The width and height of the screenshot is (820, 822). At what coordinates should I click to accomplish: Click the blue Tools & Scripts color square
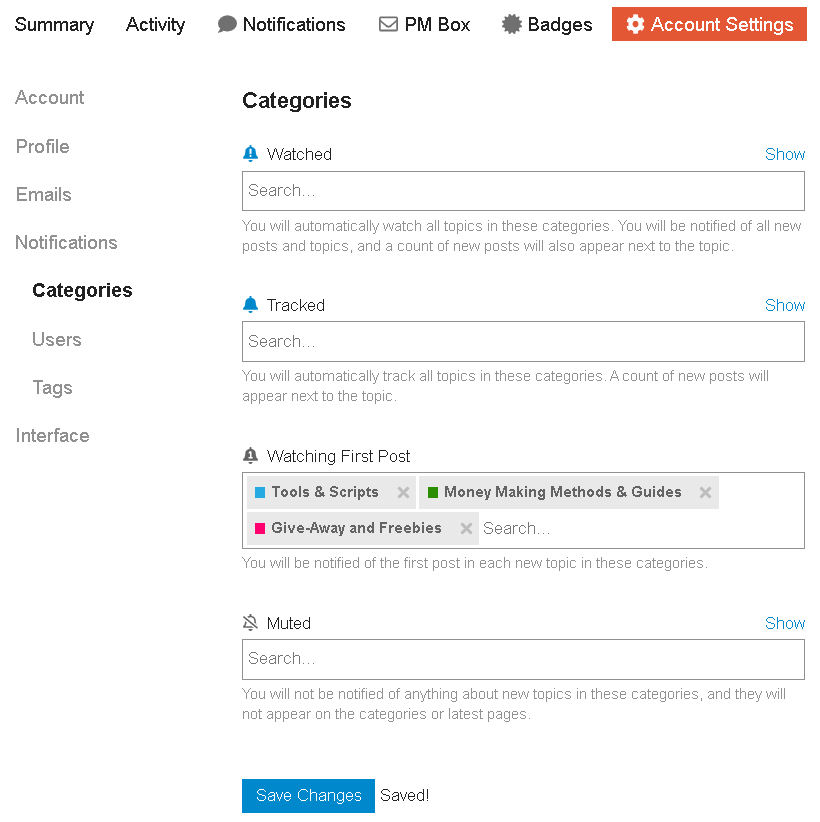tap(260, 492)
